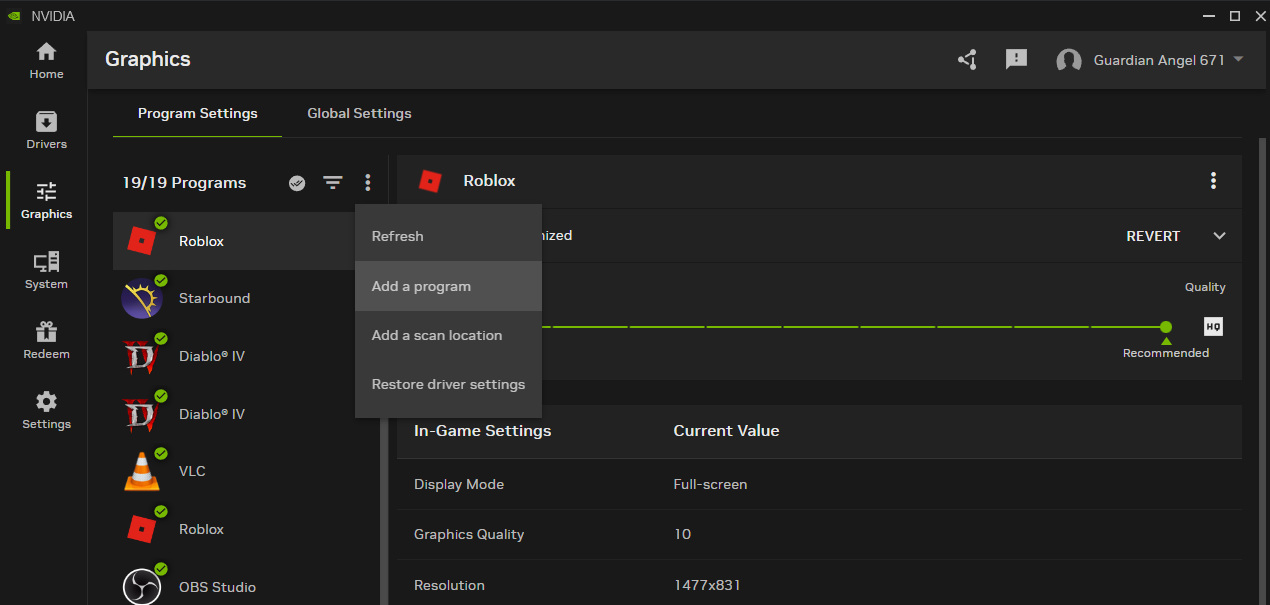Image resolution: width=1270 pixels, height=605 pixels.
Task: Open the programs filter icon
Action: [x=333, y=183]
